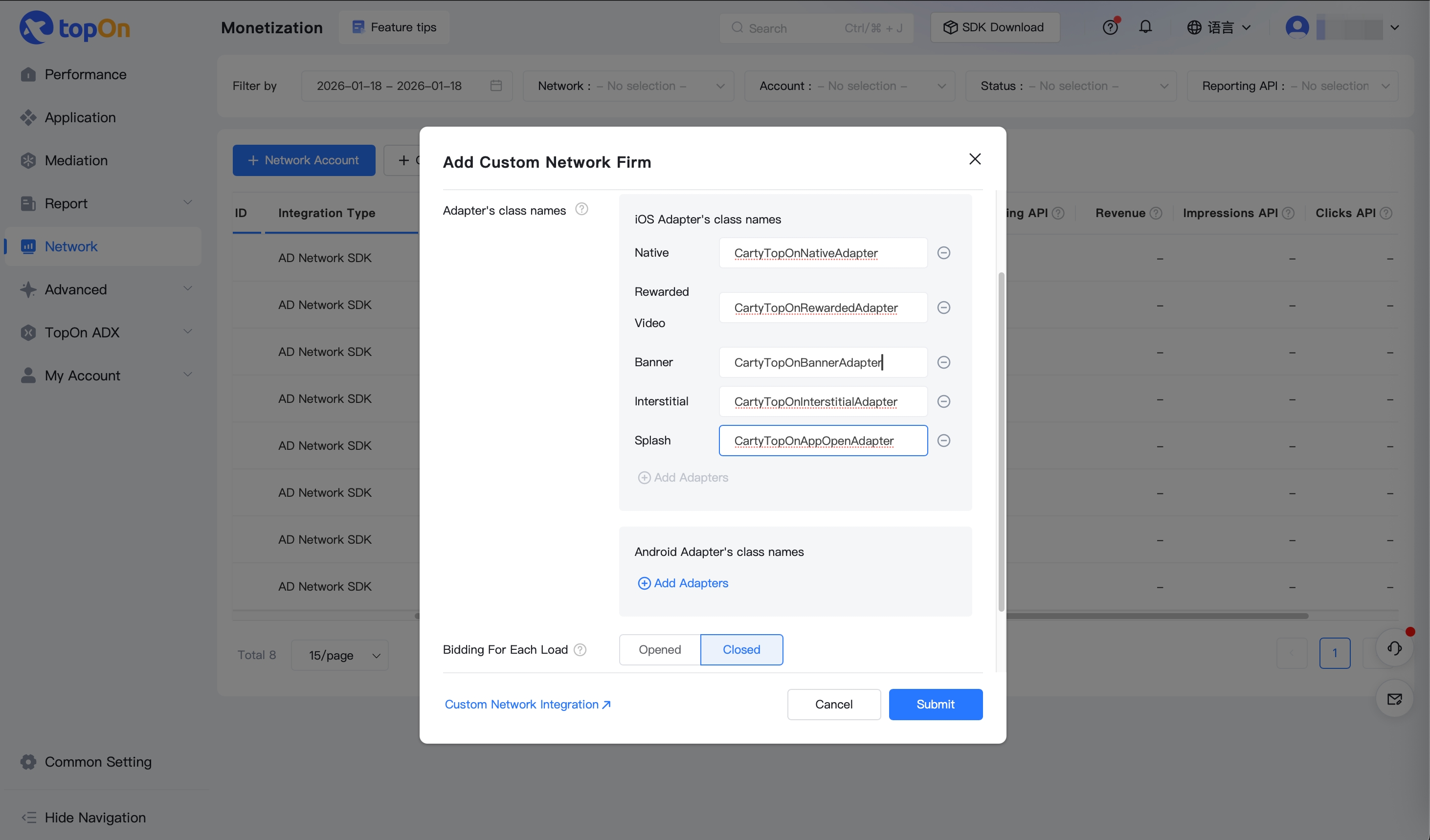
Task: Set Bidding For Each Load to Opened
Action: (659, 649)
